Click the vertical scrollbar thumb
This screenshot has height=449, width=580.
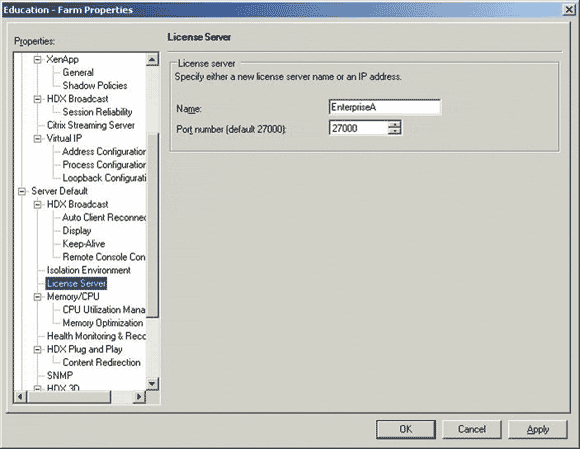(x=153, y=225)
